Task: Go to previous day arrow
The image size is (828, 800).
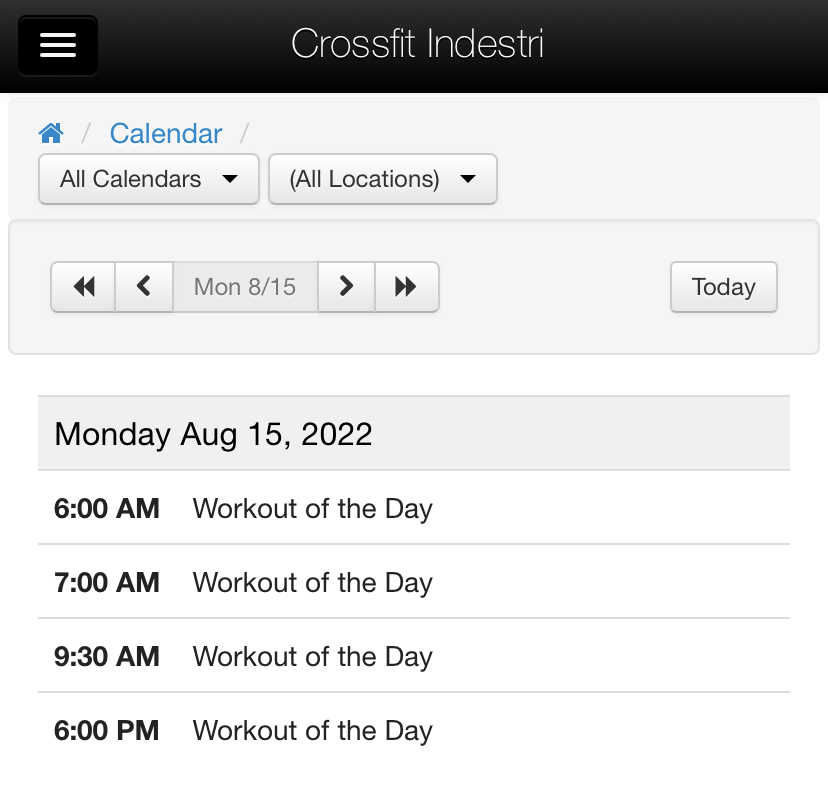Action: pos(144,287)
